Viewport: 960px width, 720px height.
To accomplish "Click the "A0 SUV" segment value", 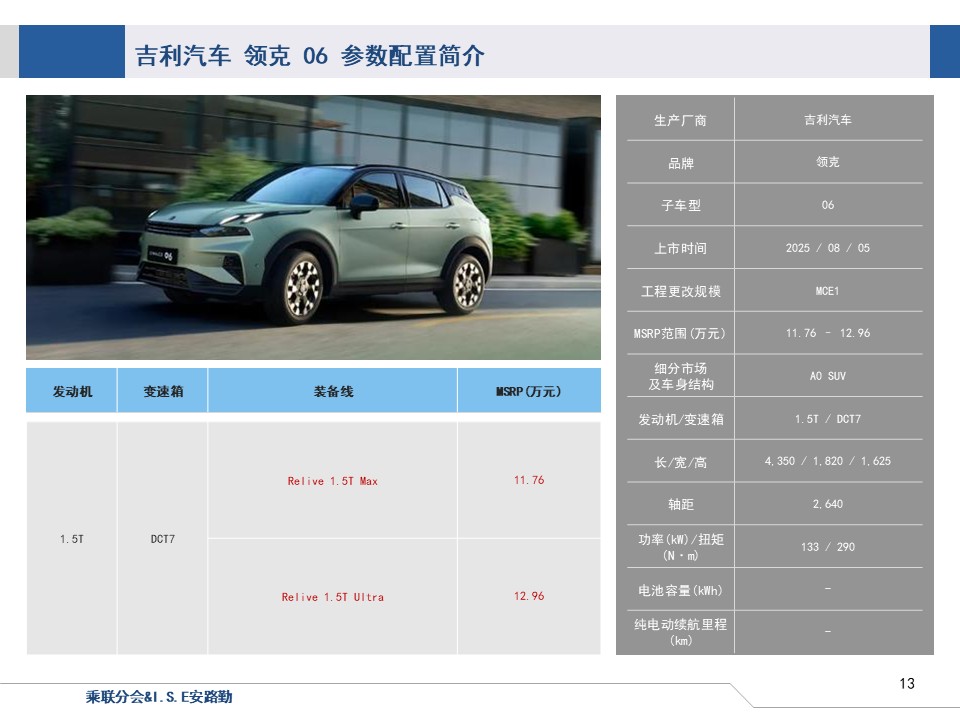I will click(828, 376).
